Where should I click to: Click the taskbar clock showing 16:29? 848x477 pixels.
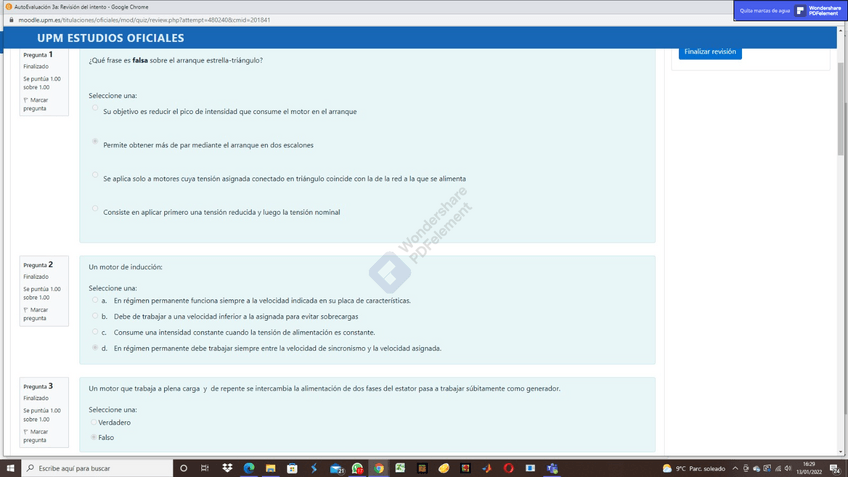click(809, 468)
